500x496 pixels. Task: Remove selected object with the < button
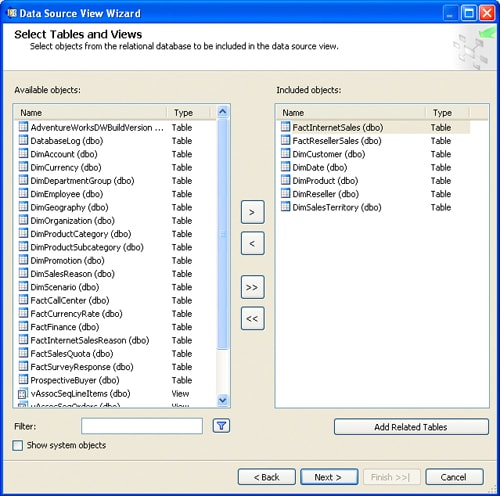tap(253, 243)
